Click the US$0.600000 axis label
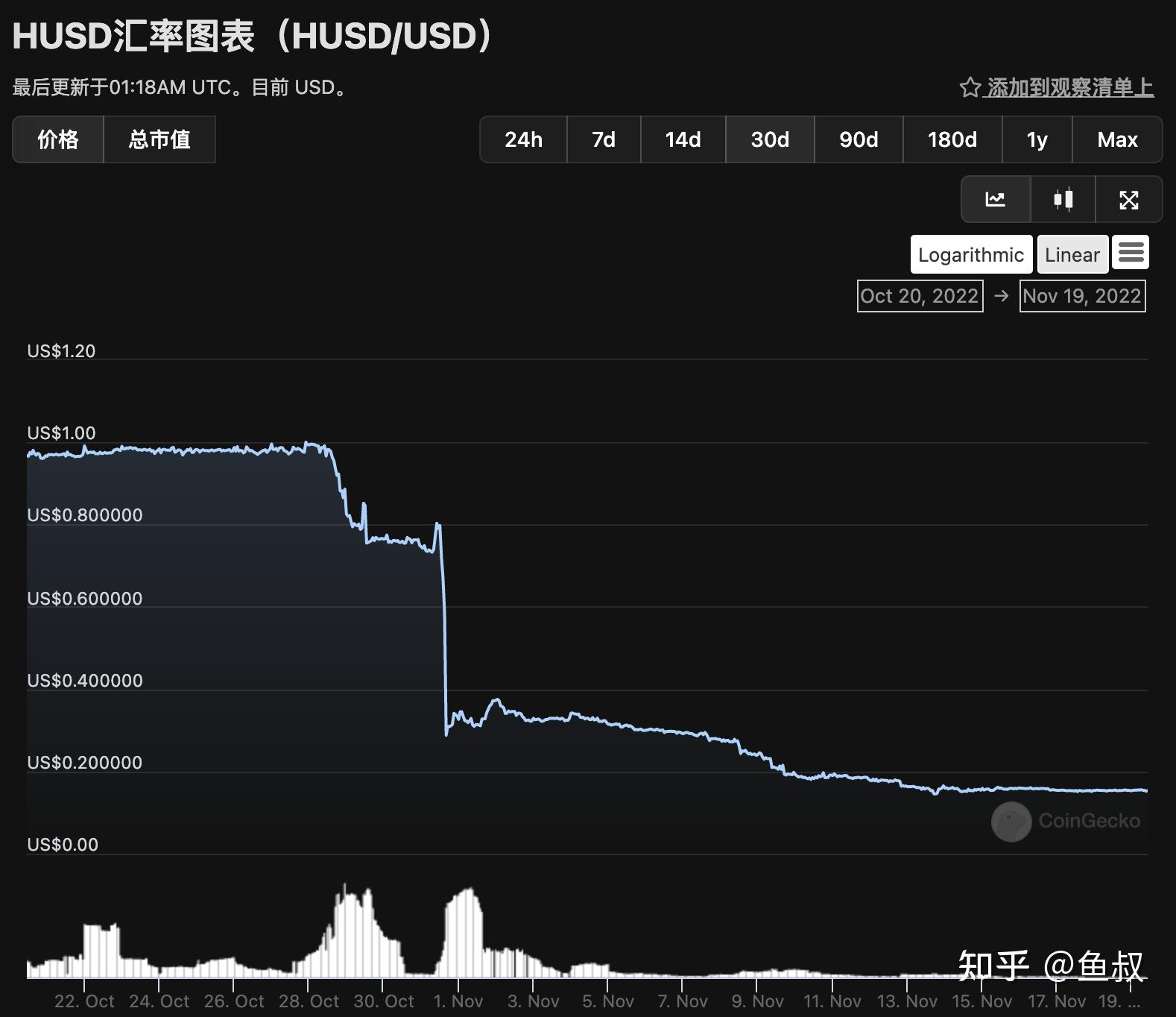The height and width of the screenshot is (1017, 1176). coord(84,599)
